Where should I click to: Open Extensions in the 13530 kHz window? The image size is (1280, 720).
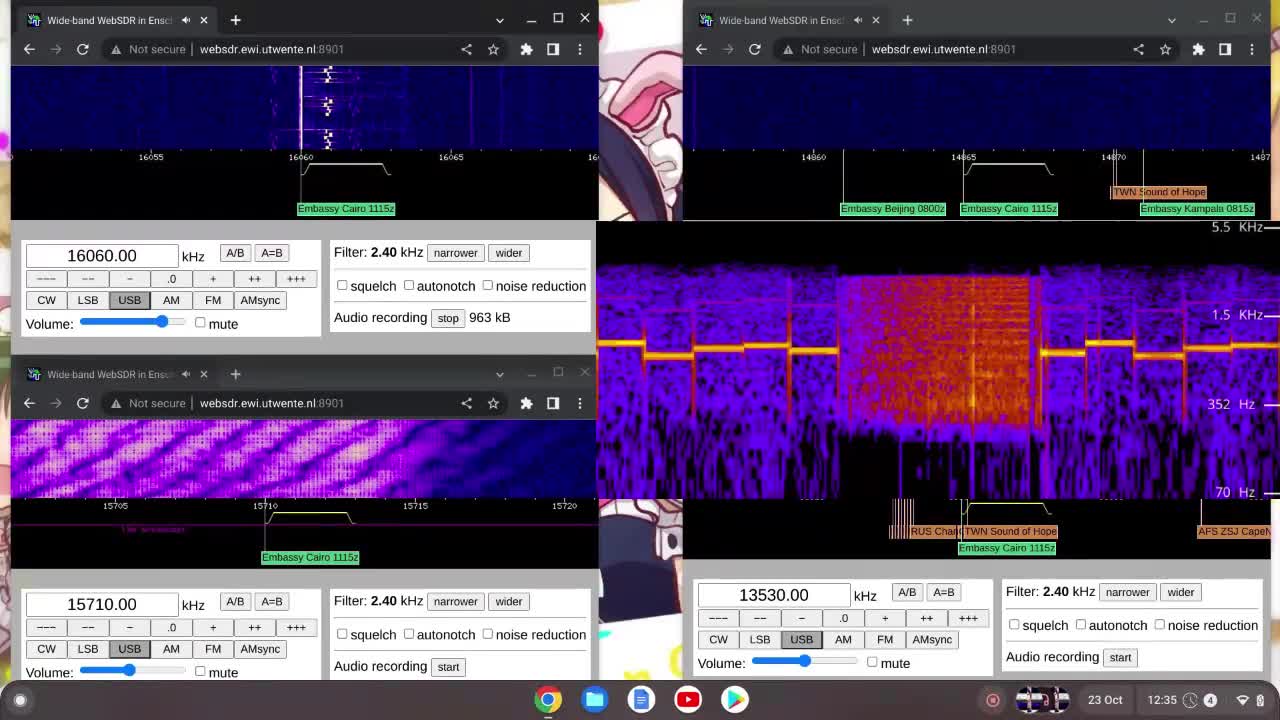1198,49
